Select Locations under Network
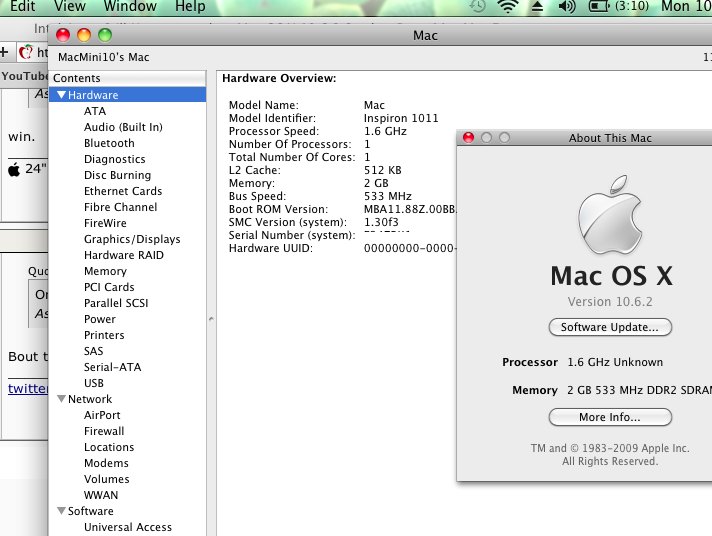This screenshot has width=712, height=536. click(109, 447)
